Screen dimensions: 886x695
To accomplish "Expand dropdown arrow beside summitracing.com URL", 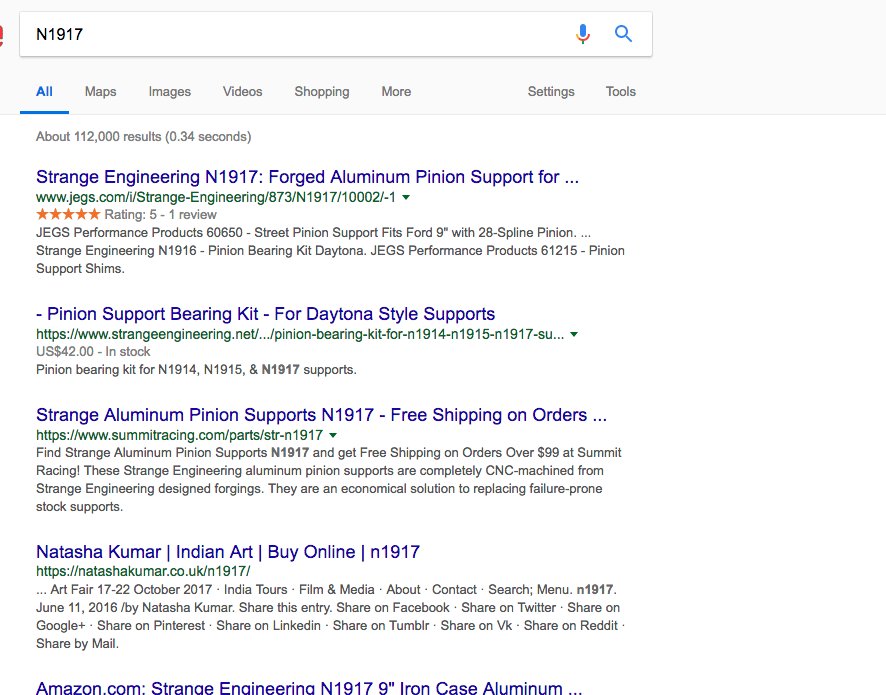I will (x=333, y=436).
